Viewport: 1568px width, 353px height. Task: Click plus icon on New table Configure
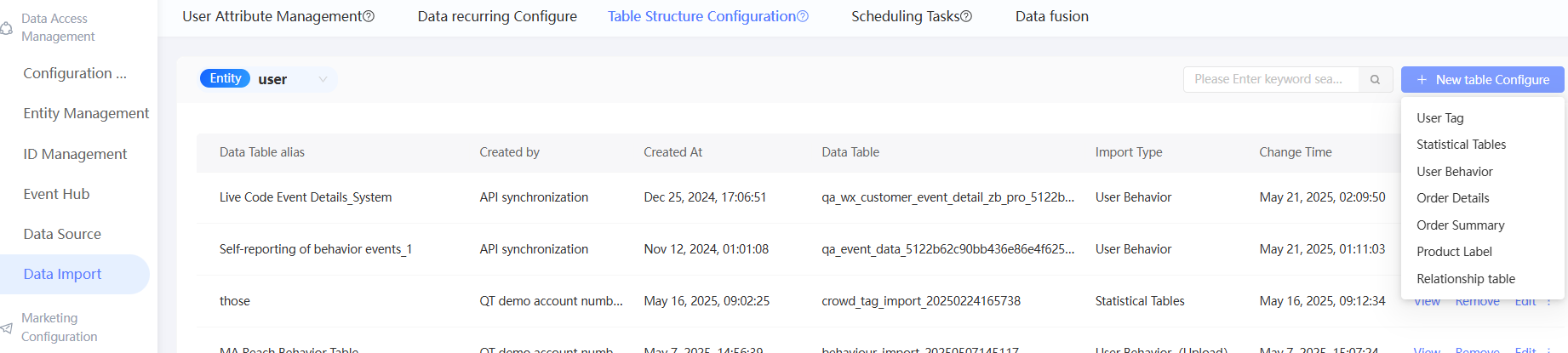1422,80
